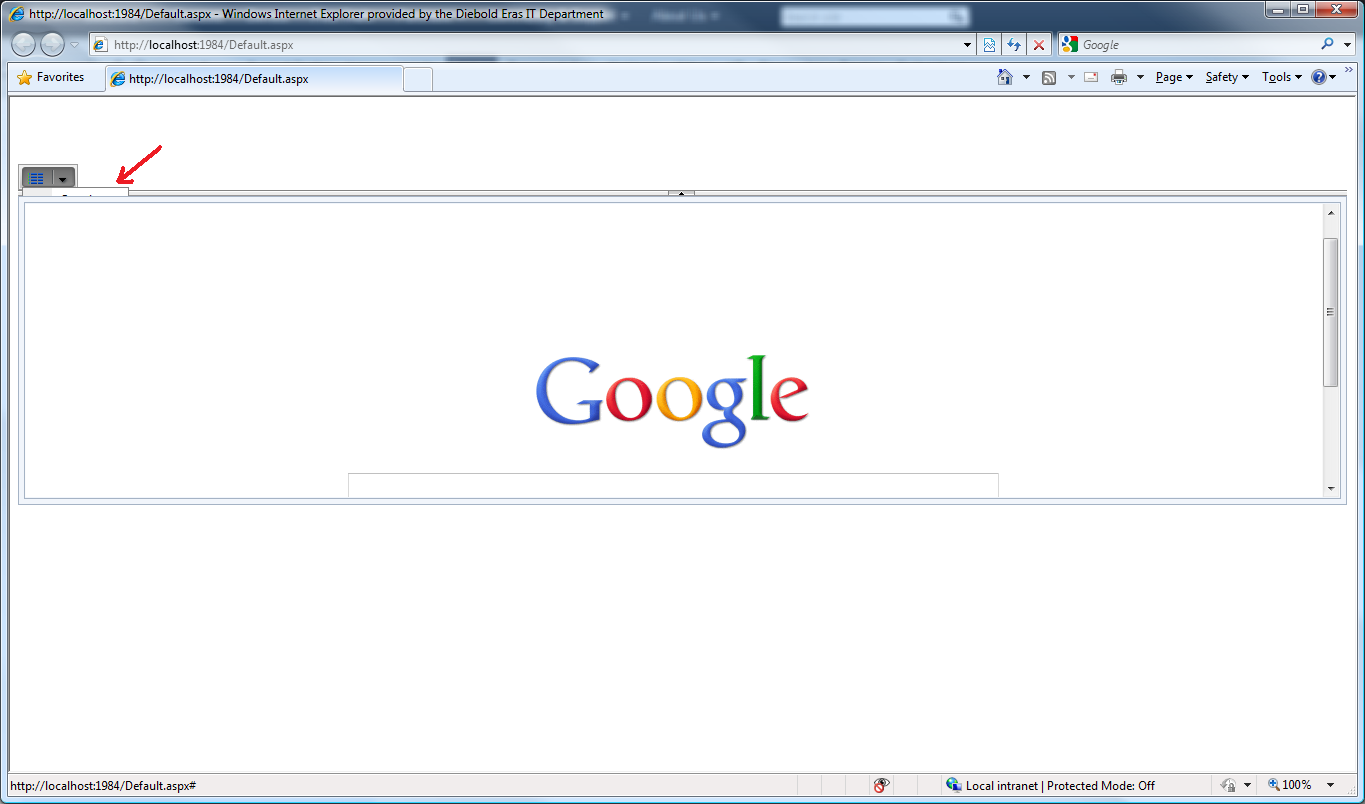
Task: Click the embedded frame scrollbar down arrow
Action: (1331, 489)
